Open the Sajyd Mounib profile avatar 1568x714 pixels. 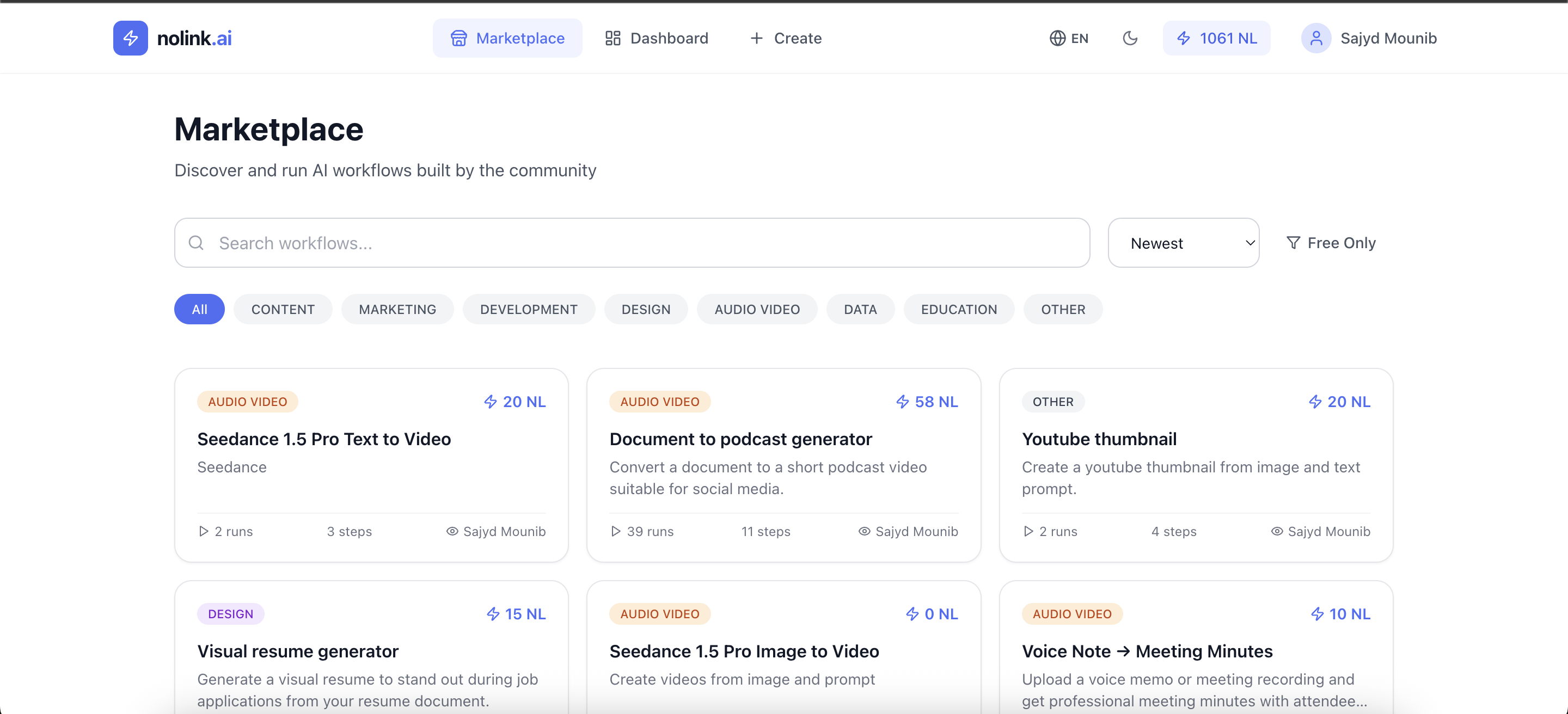[1315, 38]
